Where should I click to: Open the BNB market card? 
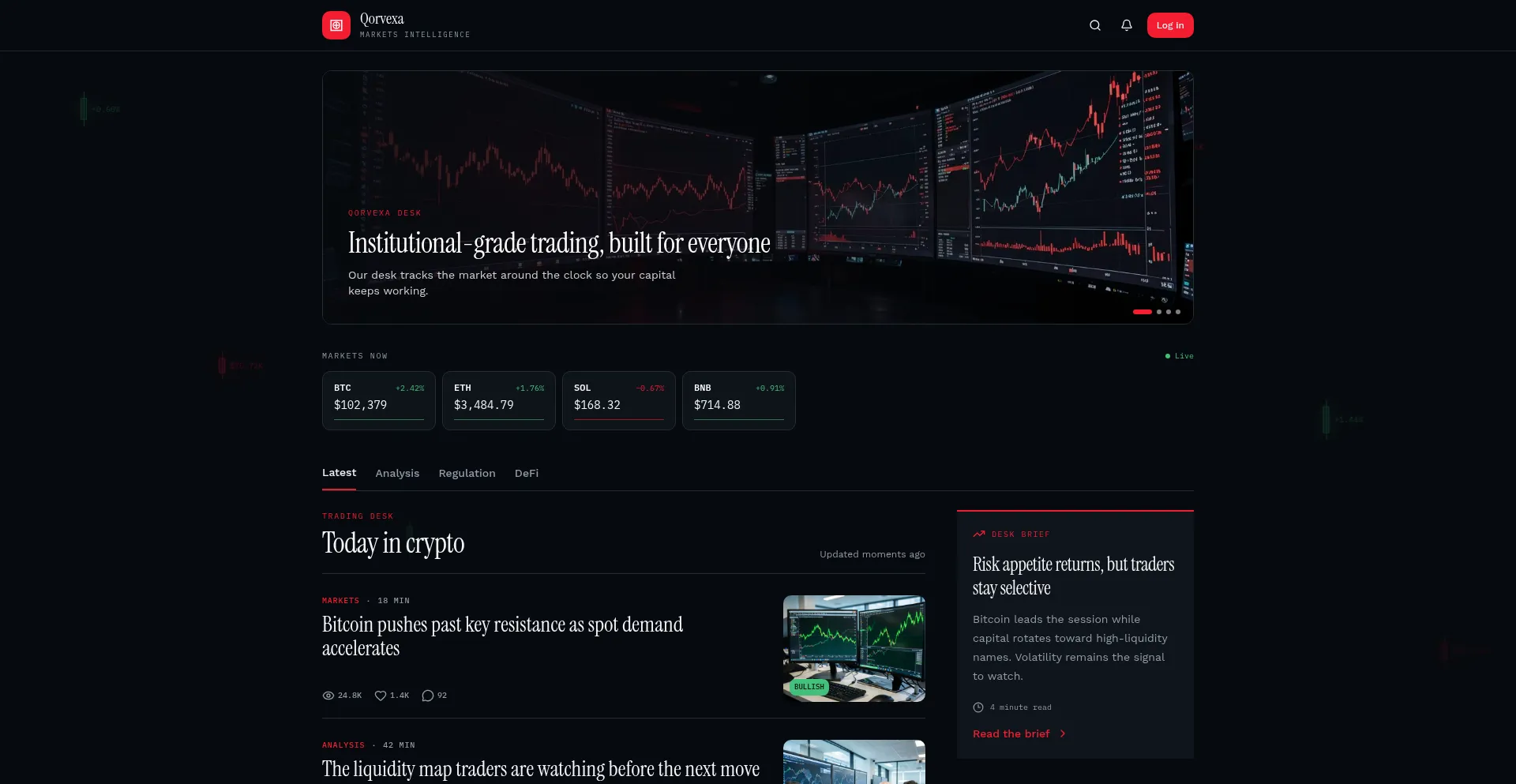tap(739, 400)
